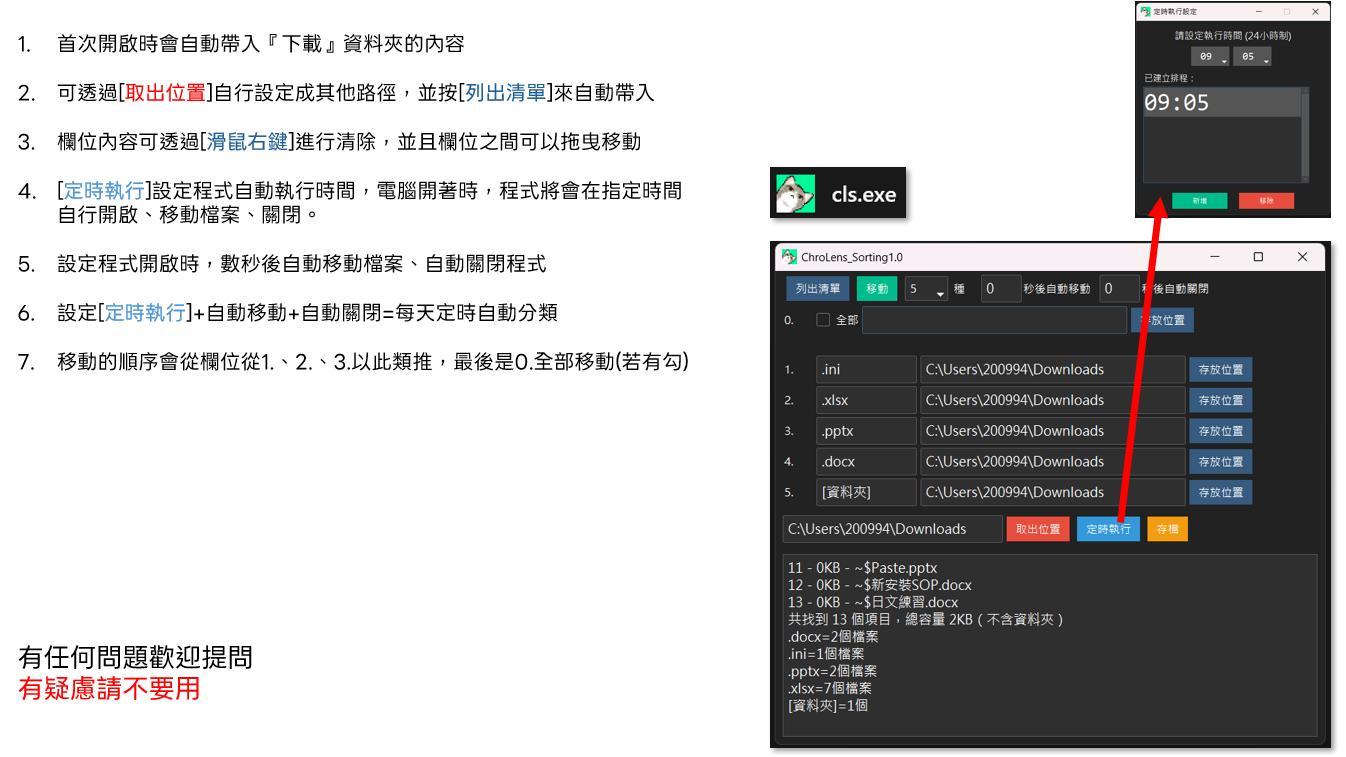Viewport: 1346px width, 757px height.
Task: Close the 定時執行設定 dialog
Action: (1314, 11)
